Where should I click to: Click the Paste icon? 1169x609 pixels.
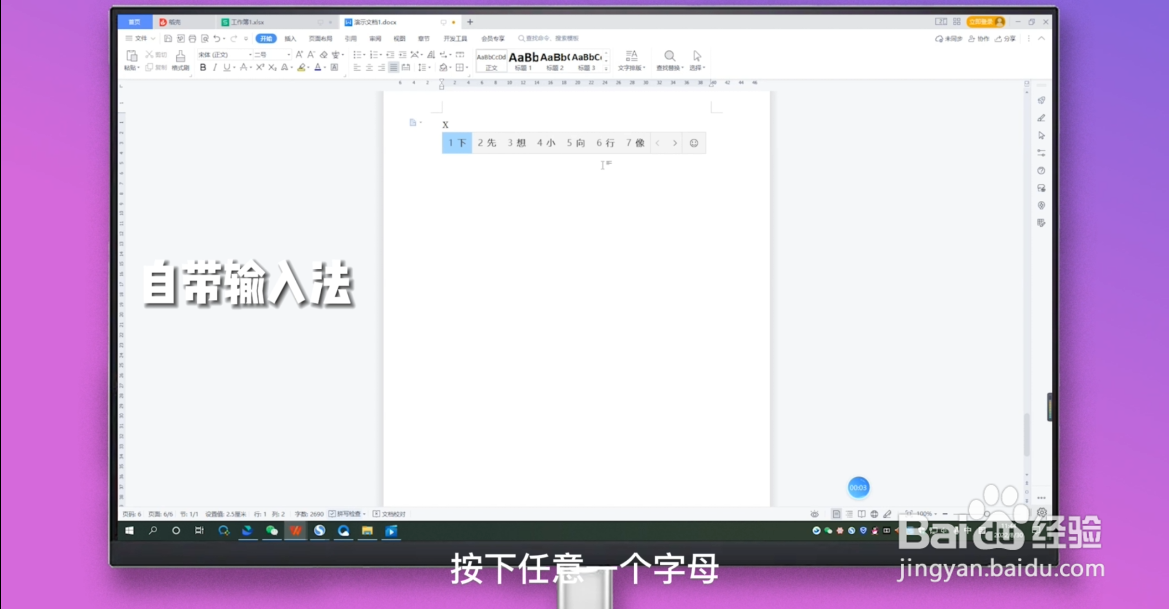pos(131,57)
